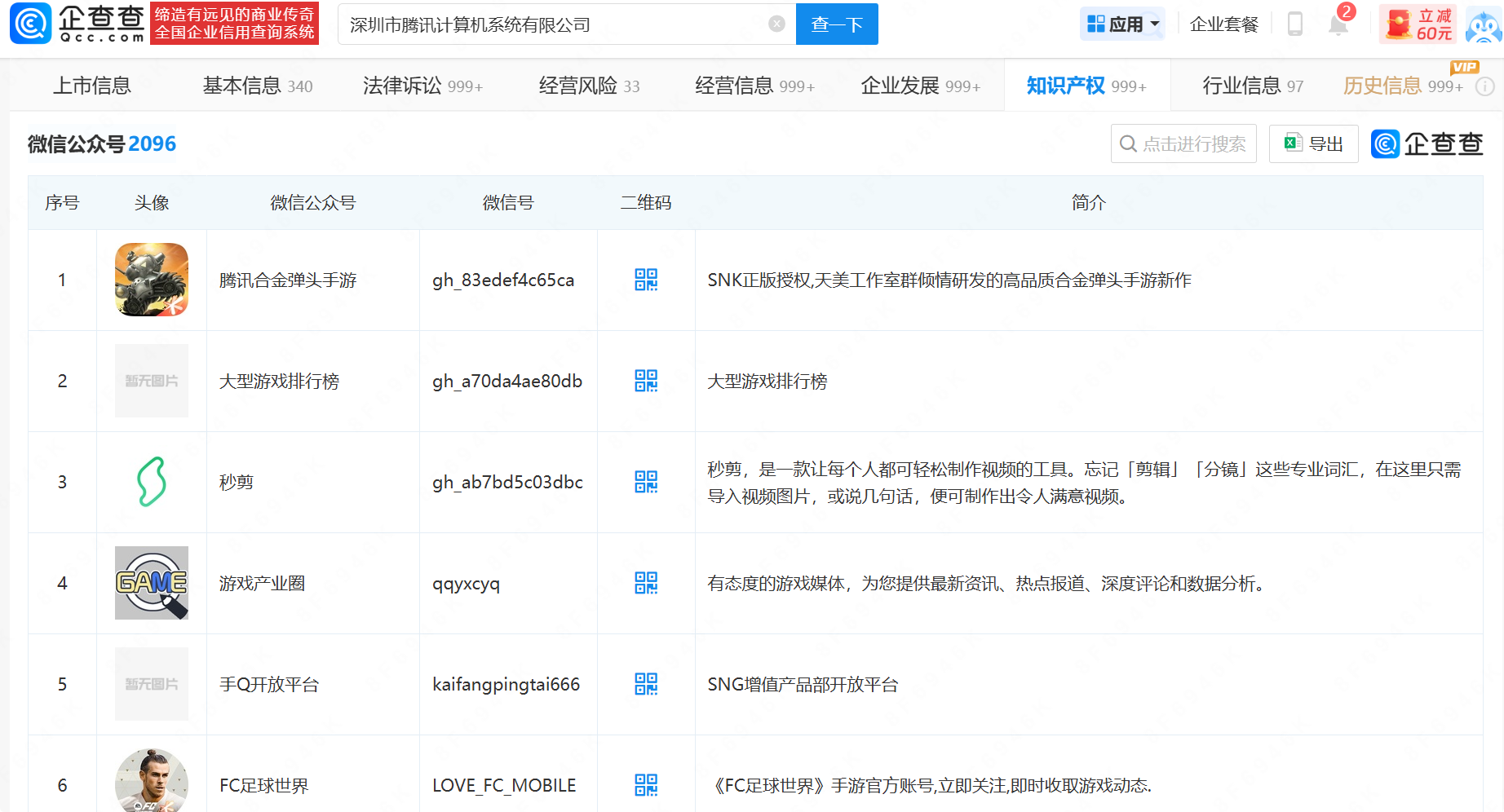
Task: Switch to the 法律诉讼 tab
Action: coord(422,86)
